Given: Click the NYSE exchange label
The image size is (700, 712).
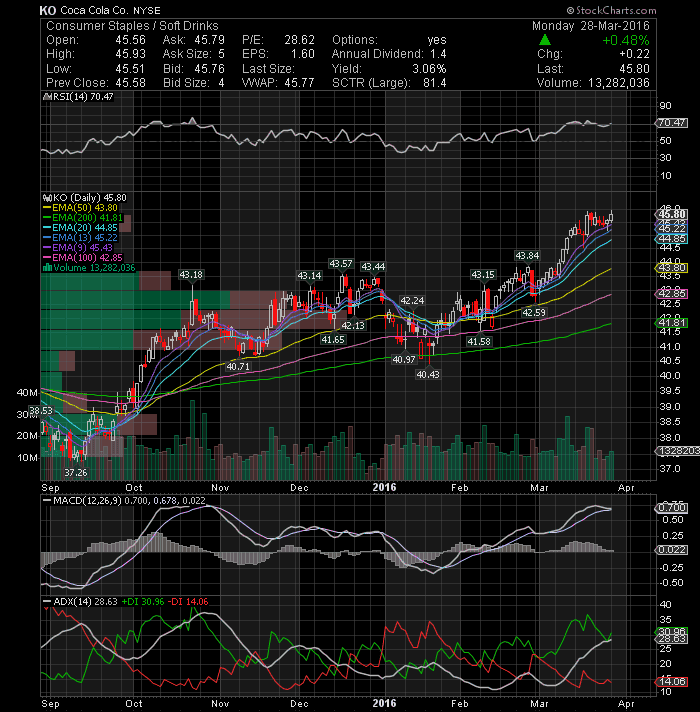Looking at the screenshot, I should (x=147, y=10).
